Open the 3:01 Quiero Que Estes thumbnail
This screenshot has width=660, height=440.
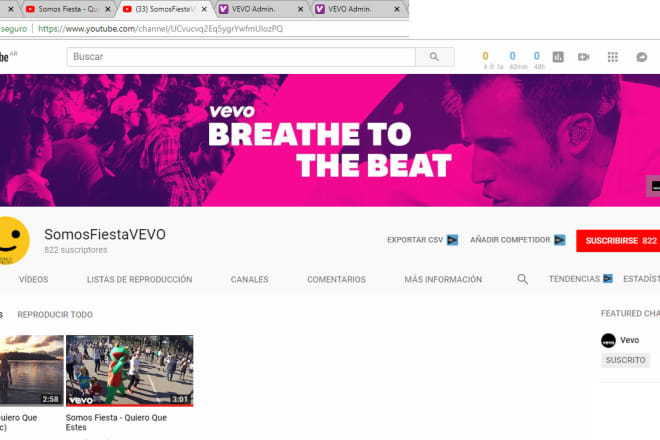click(130, 371)
